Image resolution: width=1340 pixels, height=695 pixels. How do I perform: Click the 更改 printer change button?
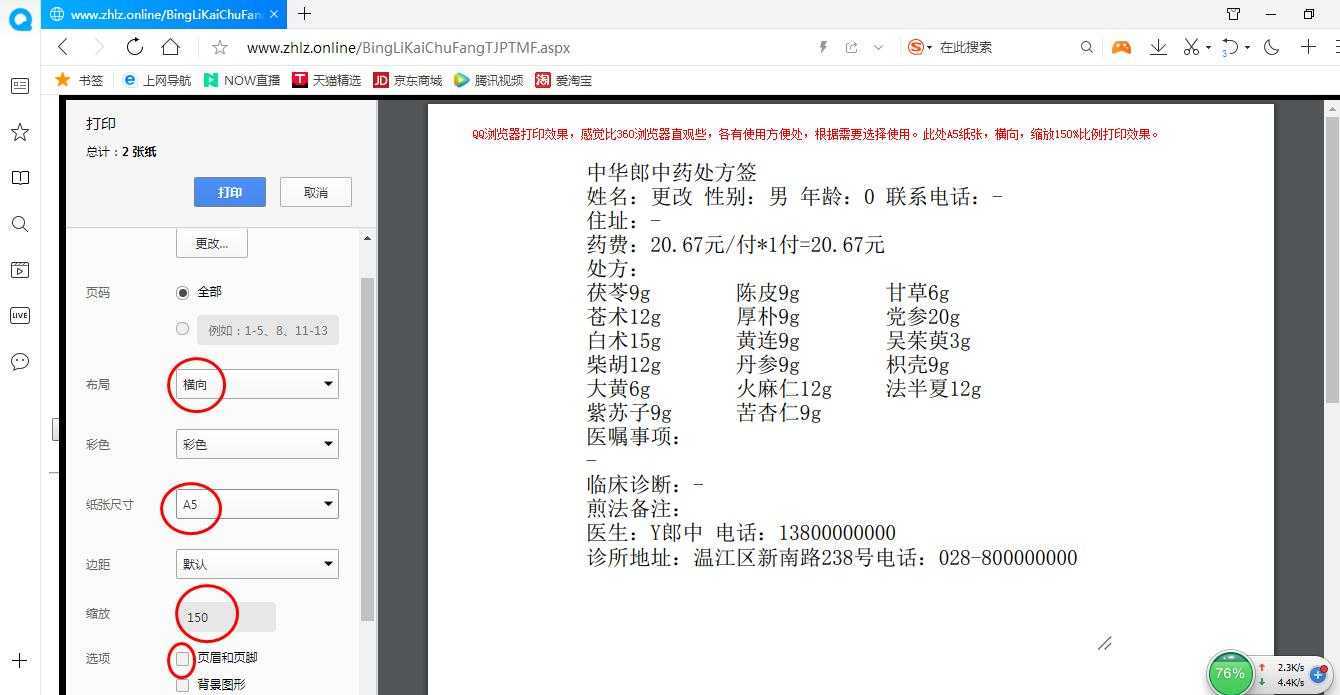pyautogui.click(x=211, y=242)
